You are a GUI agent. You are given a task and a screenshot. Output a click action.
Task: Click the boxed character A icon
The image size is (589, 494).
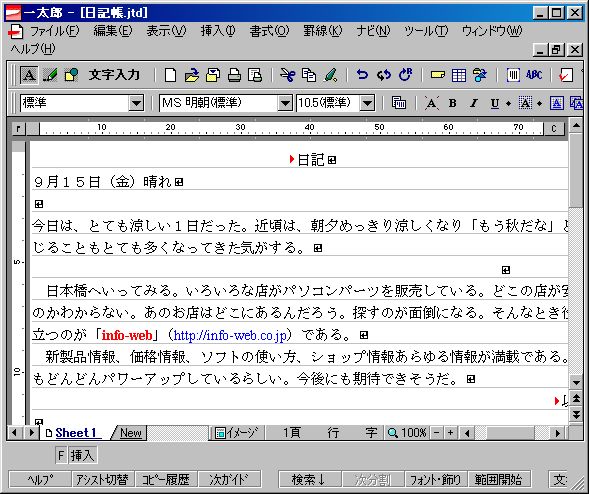525,103
